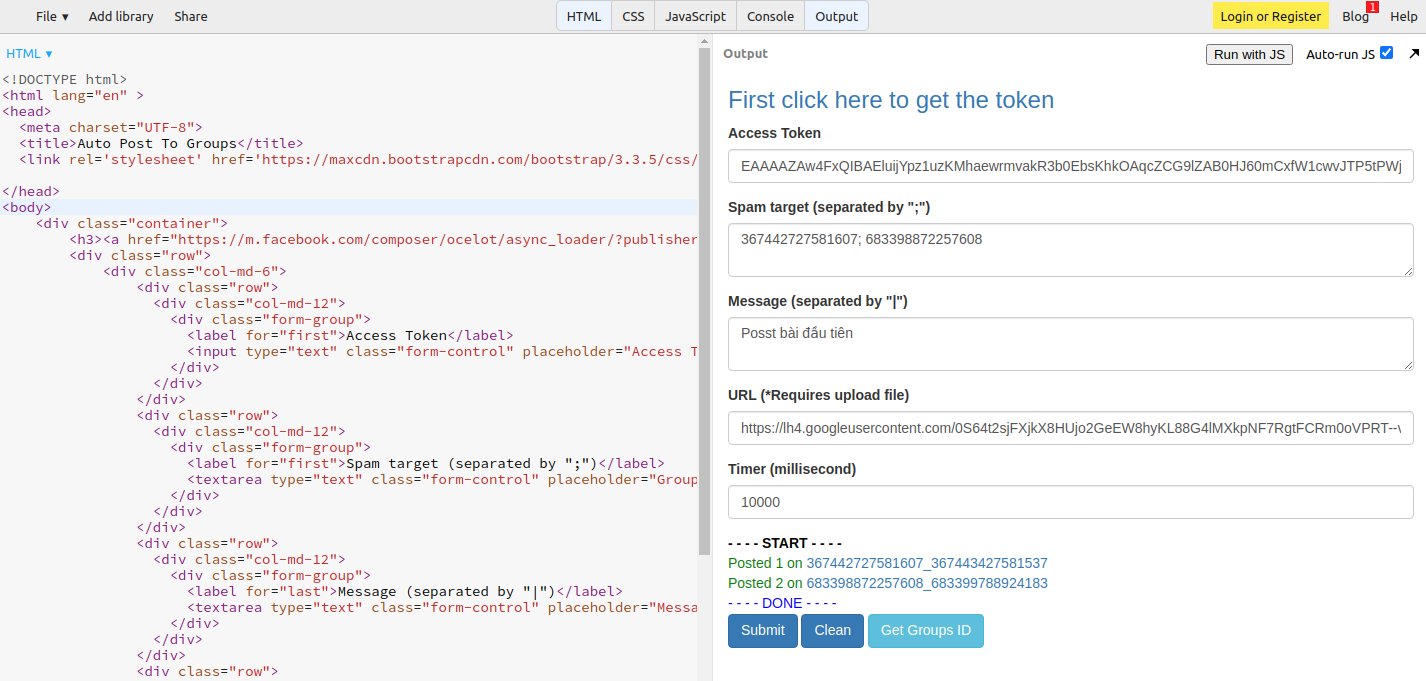Show the Console panel
The image size is (1426, 681).
[770, 16]
